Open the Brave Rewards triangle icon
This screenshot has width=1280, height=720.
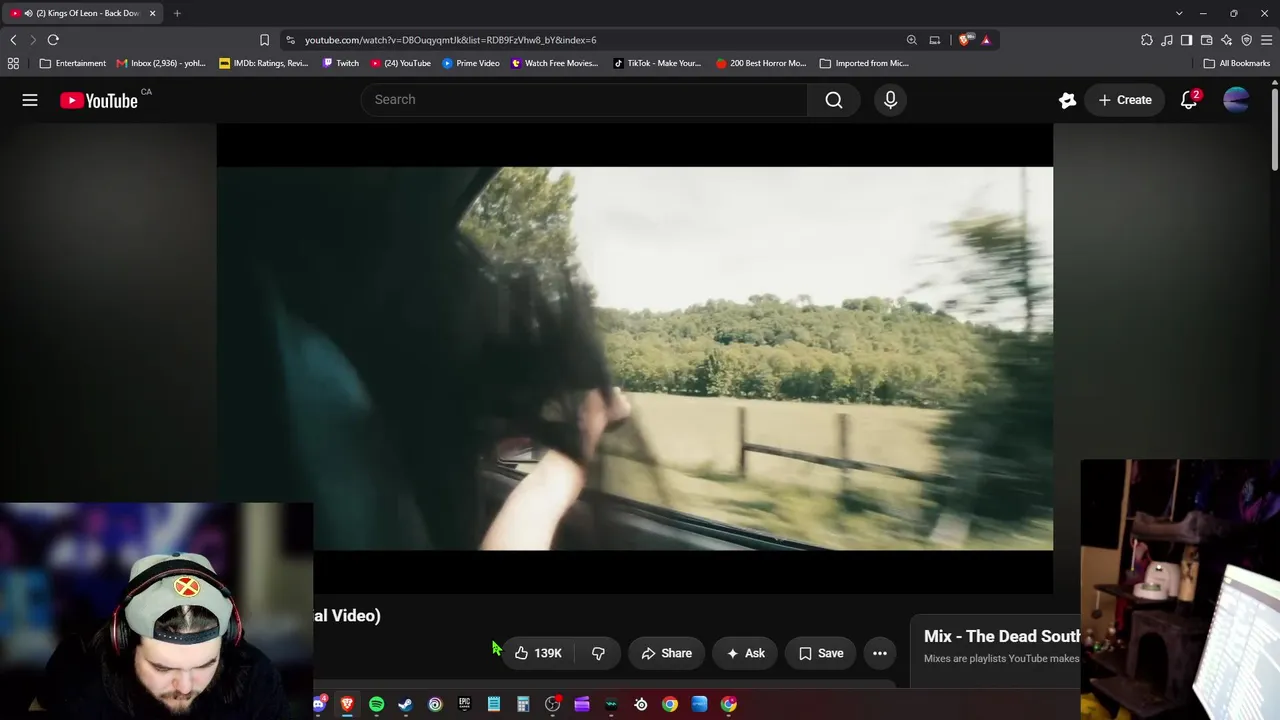tap(986, 40)
